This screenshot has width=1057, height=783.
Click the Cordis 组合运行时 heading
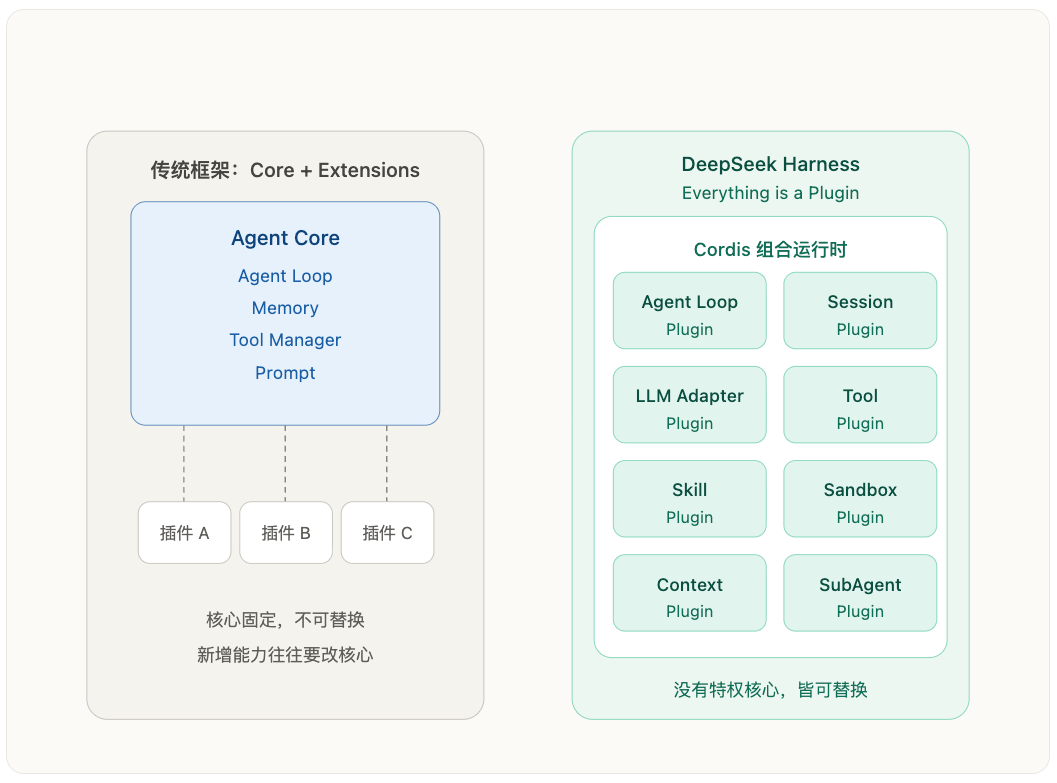[771, 250]
